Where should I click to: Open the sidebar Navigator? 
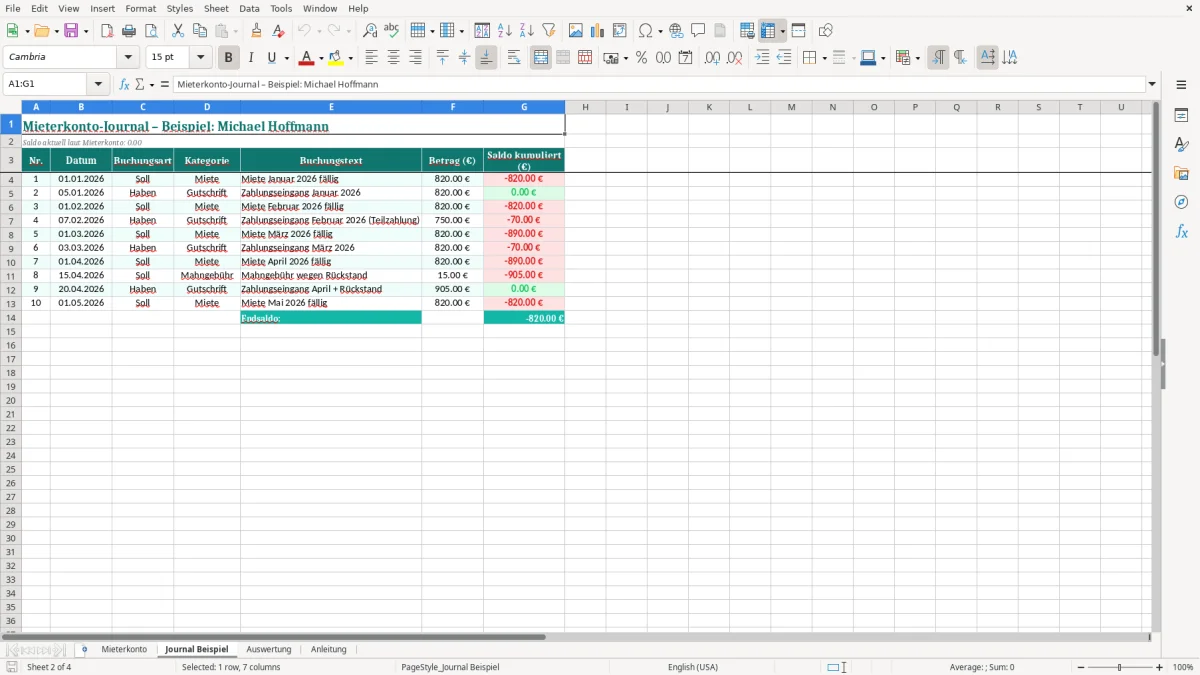[x=1182, y=203]
